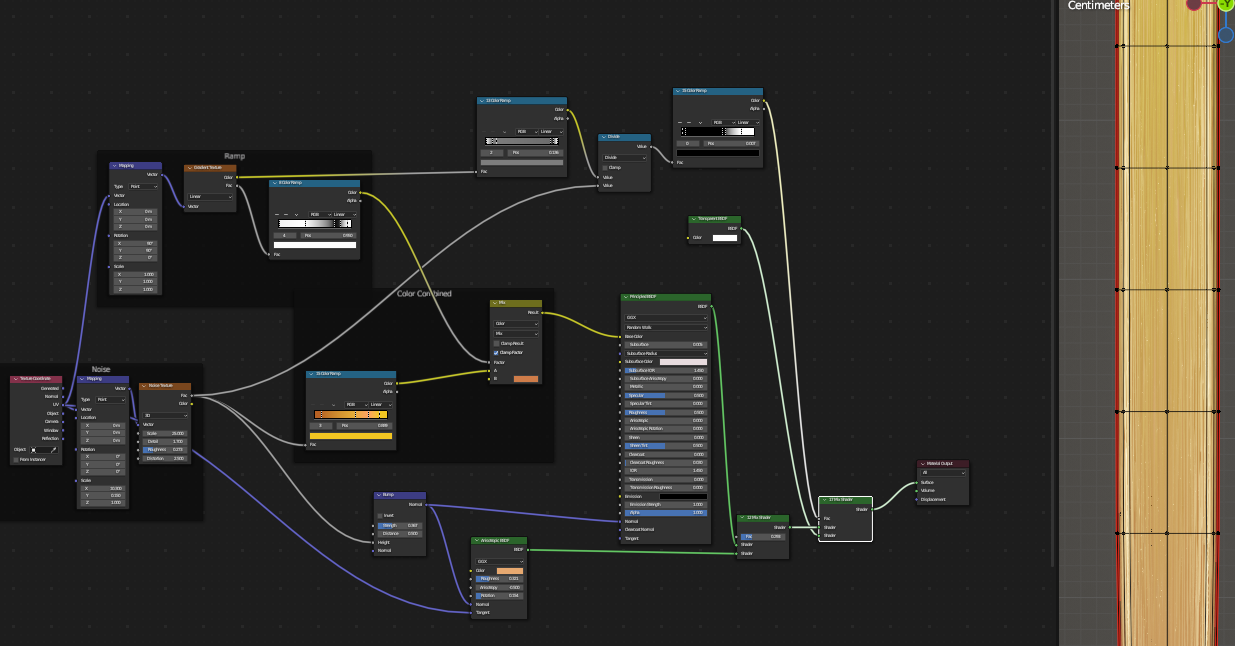Open the Divide operation dropdown in math node

pos(625,157)
